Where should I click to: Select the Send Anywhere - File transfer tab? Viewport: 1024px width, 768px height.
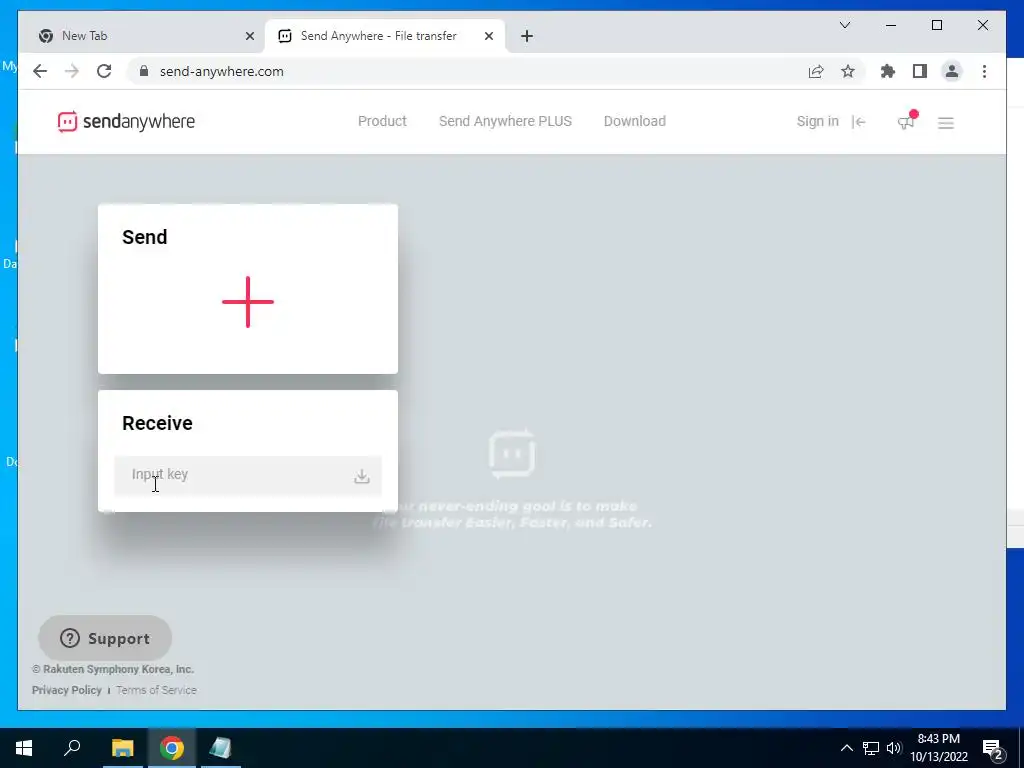point(385,36)
